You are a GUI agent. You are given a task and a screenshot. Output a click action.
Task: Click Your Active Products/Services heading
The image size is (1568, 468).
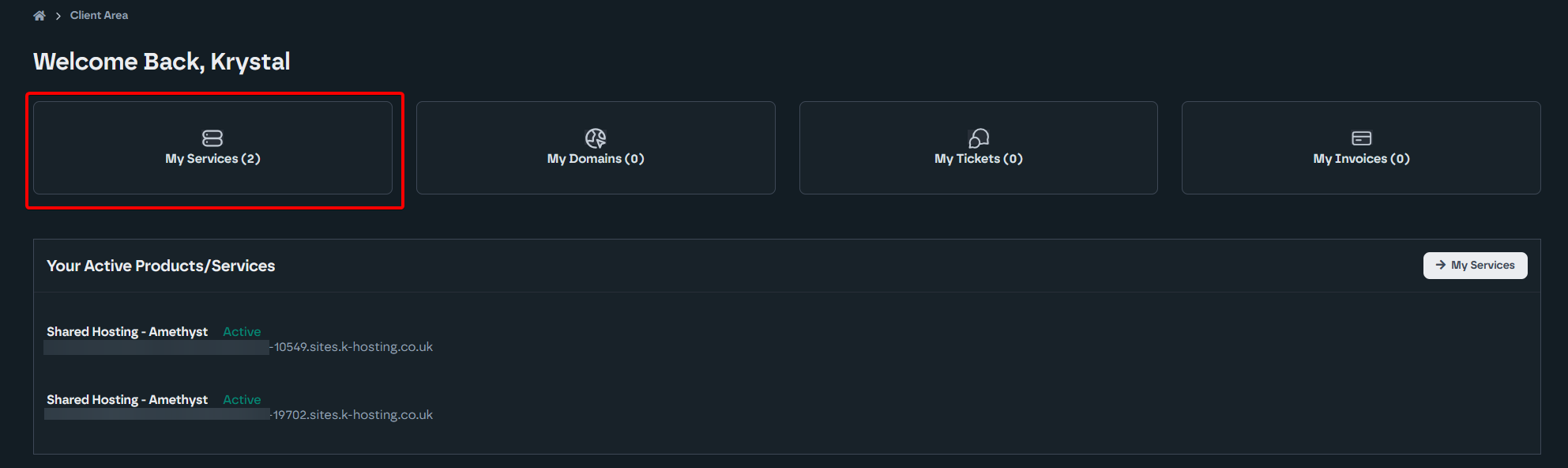tap(160, 266)
